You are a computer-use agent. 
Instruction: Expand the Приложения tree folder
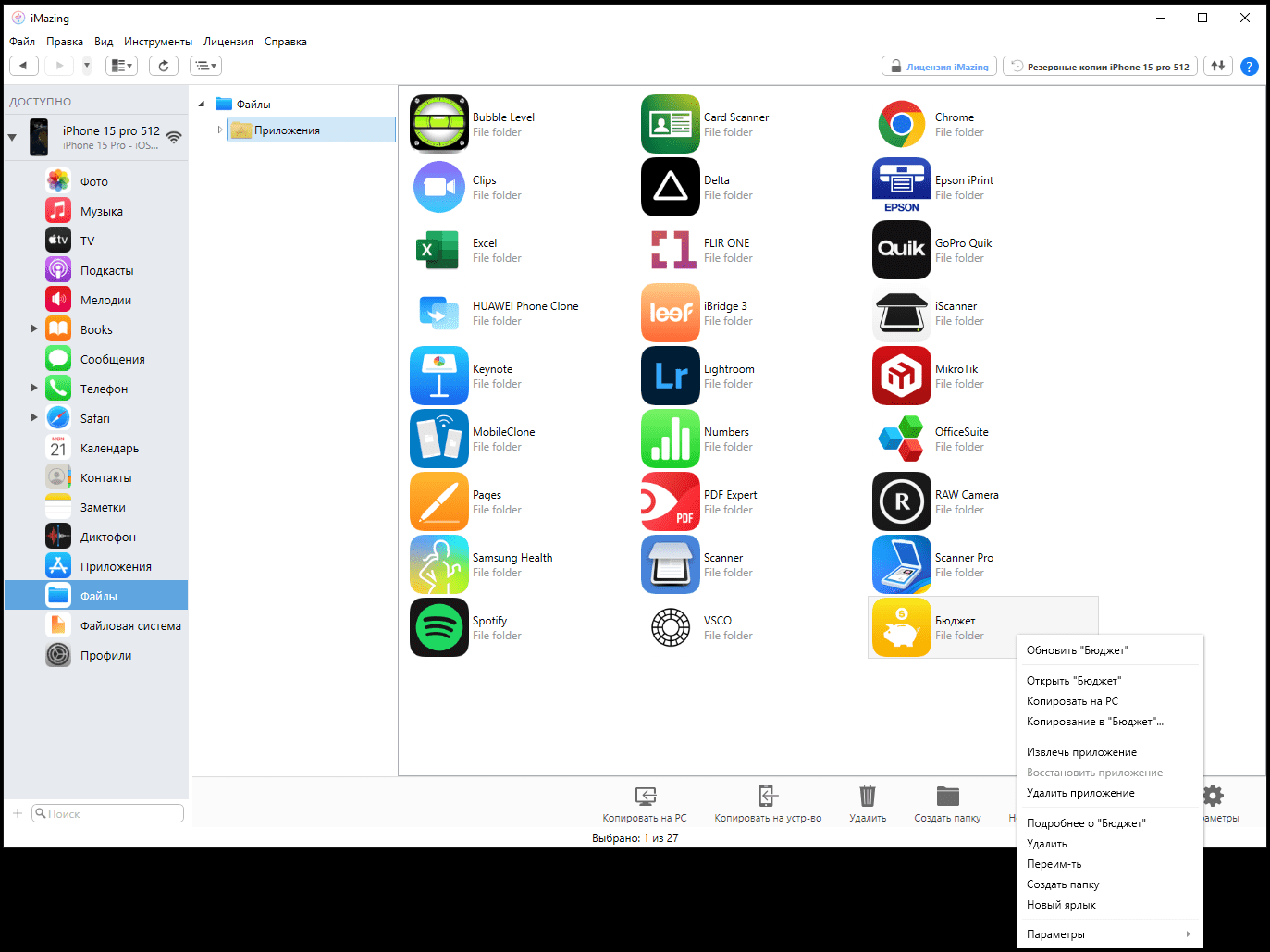point(220,130)
